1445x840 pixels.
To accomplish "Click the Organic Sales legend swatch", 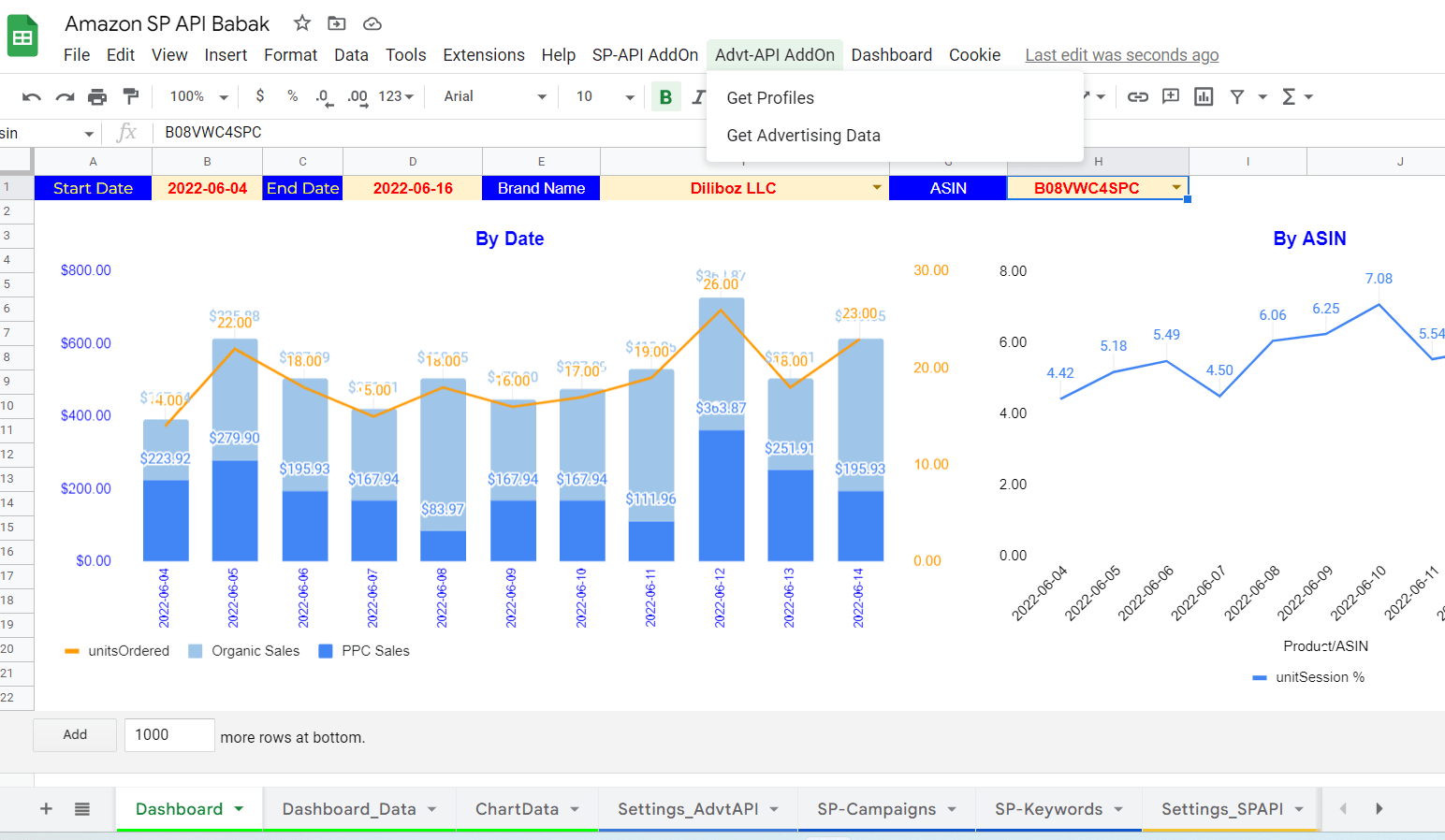I will tap(195, 651).
